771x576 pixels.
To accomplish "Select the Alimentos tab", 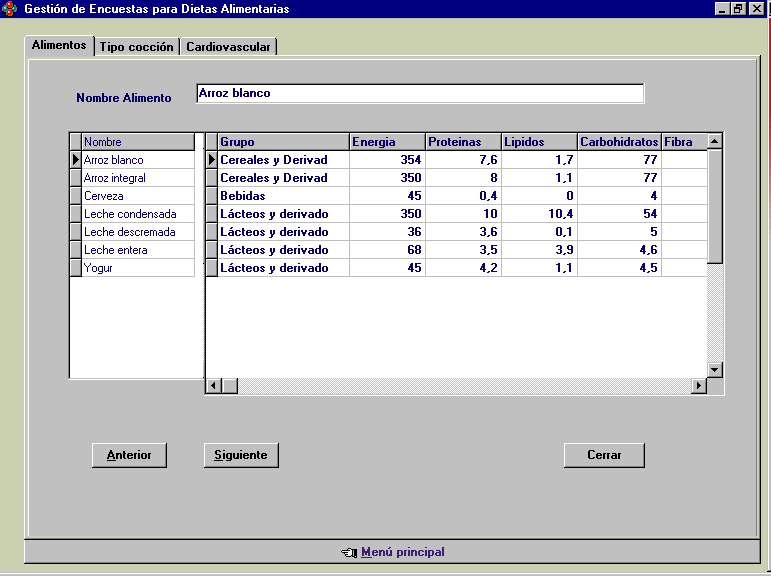I will point(59,46).
